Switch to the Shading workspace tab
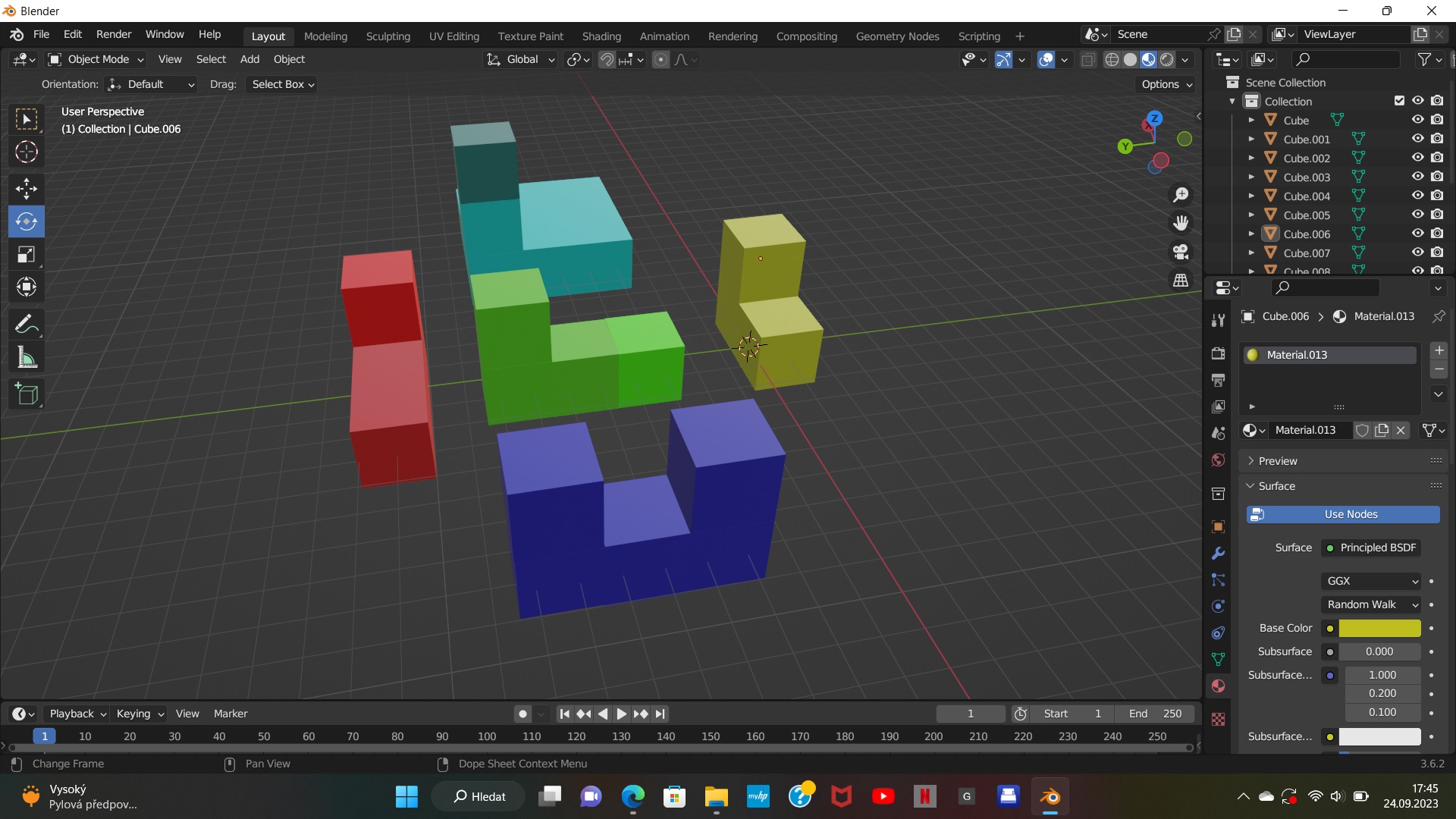The image size is (1456, 819). (601, 36)
